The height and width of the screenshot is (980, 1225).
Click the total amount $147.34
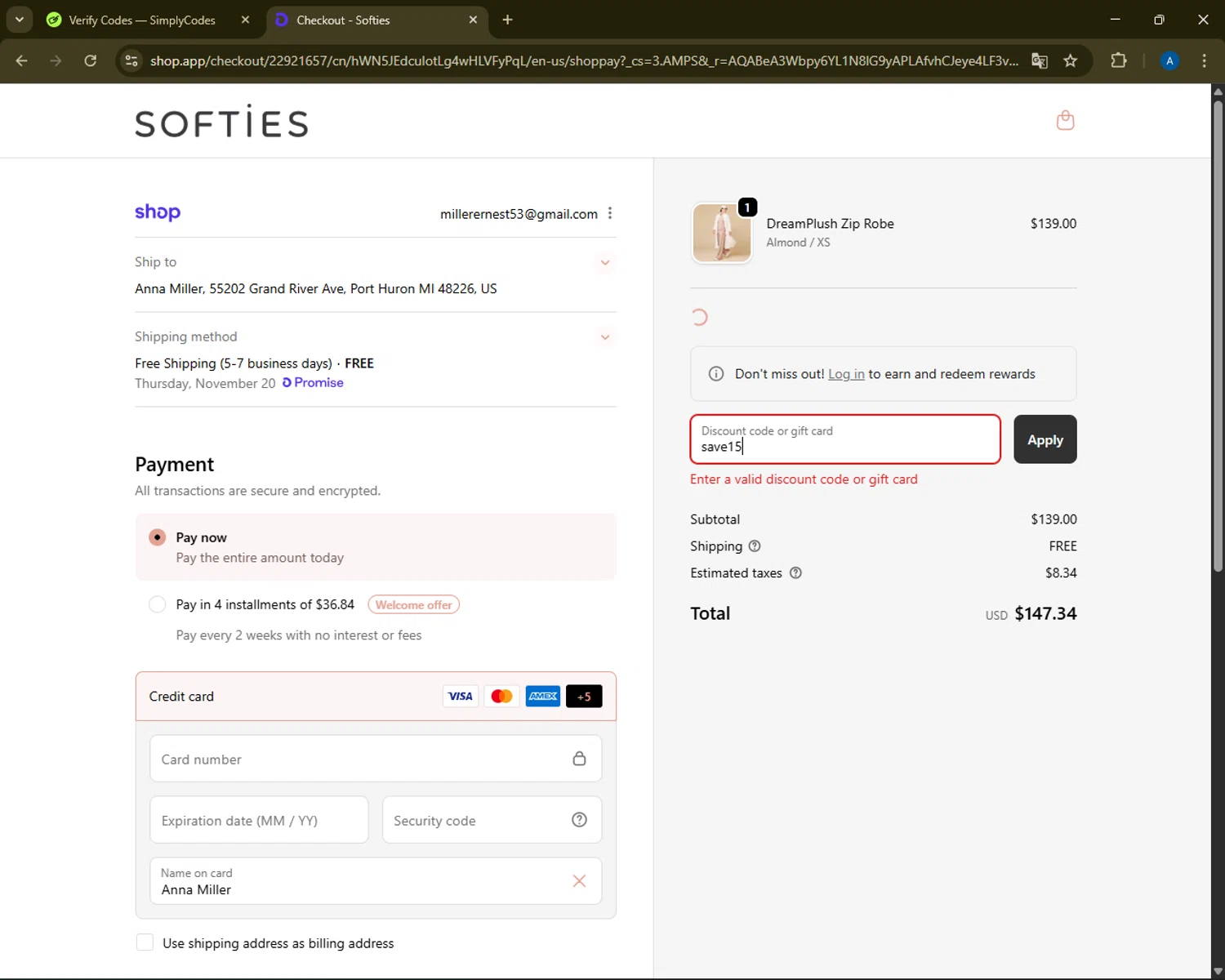tap(1045, 613)
